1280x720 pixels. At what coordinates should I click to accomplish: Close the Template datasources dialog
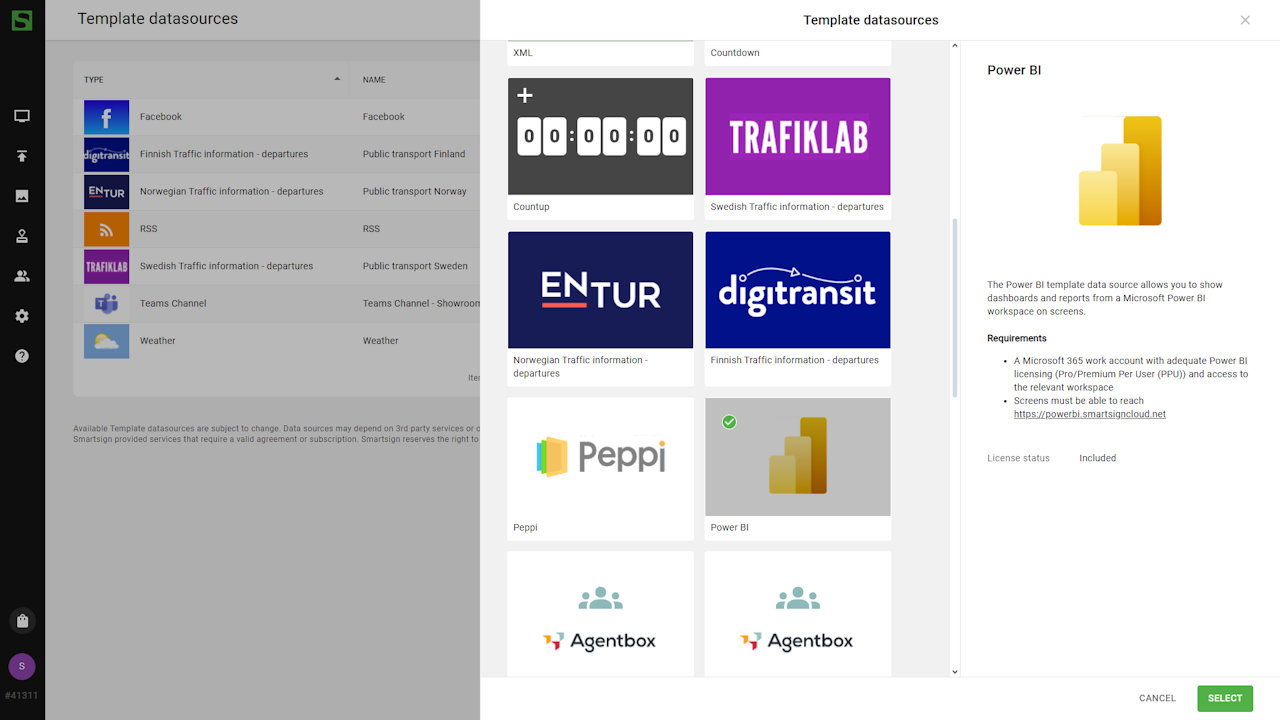1245,20
